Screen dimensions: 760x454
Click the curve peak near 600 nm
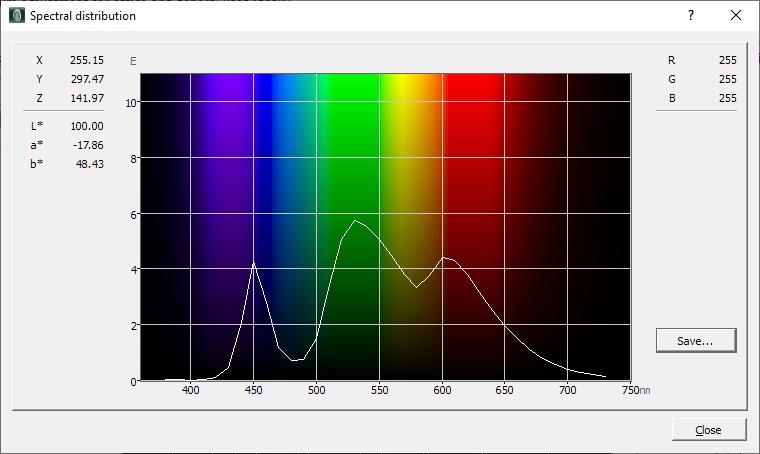444,258
